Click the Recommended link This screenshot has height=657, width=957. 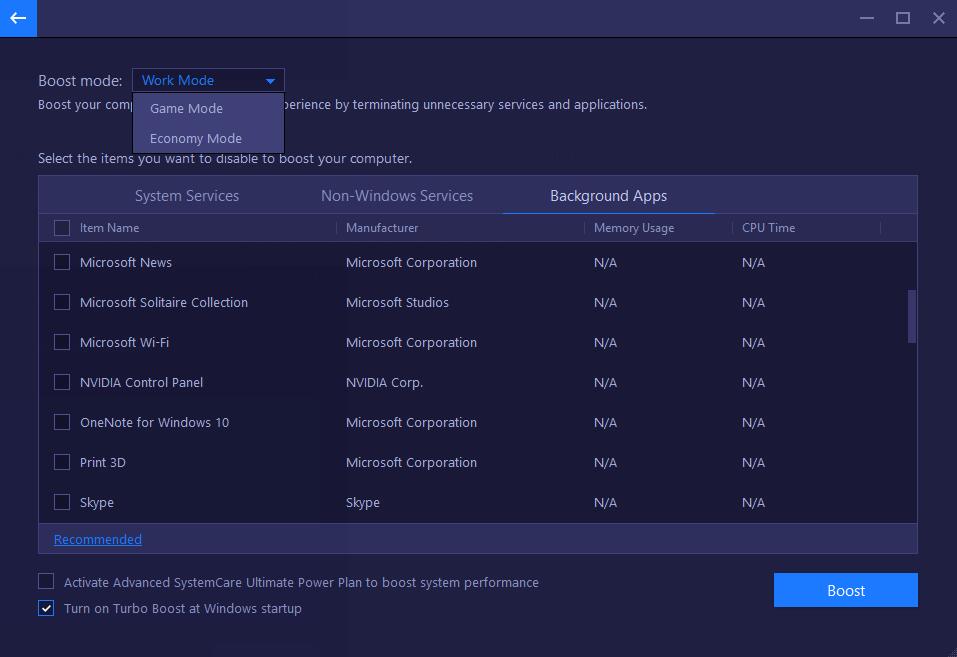(x=98, y=539)
